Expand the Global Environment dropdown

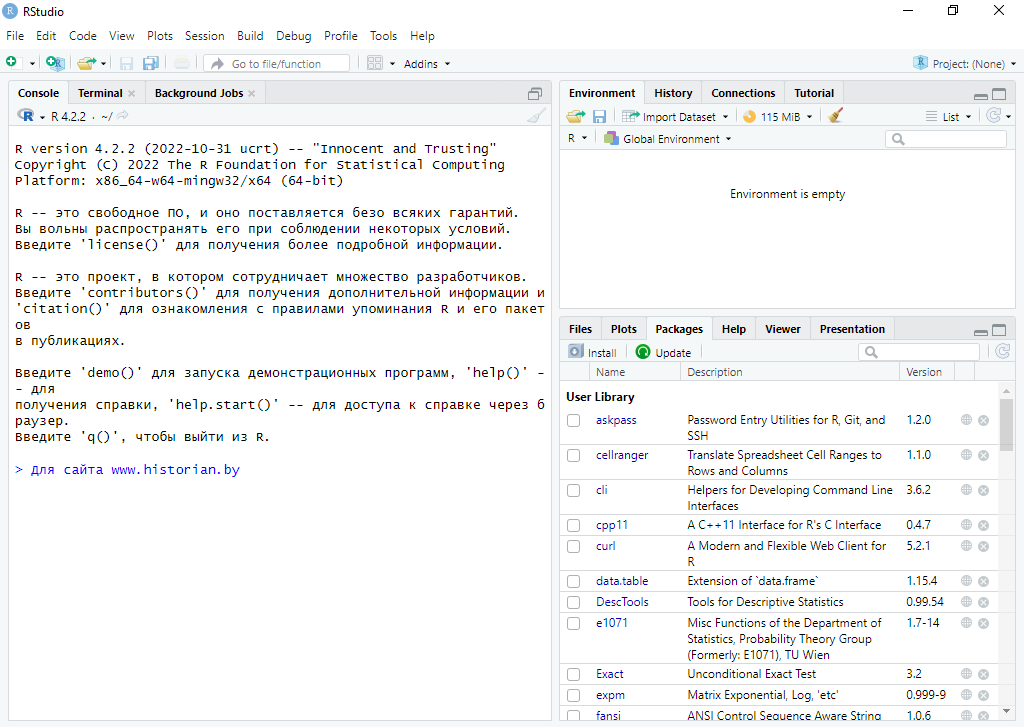tap(668, 139)
